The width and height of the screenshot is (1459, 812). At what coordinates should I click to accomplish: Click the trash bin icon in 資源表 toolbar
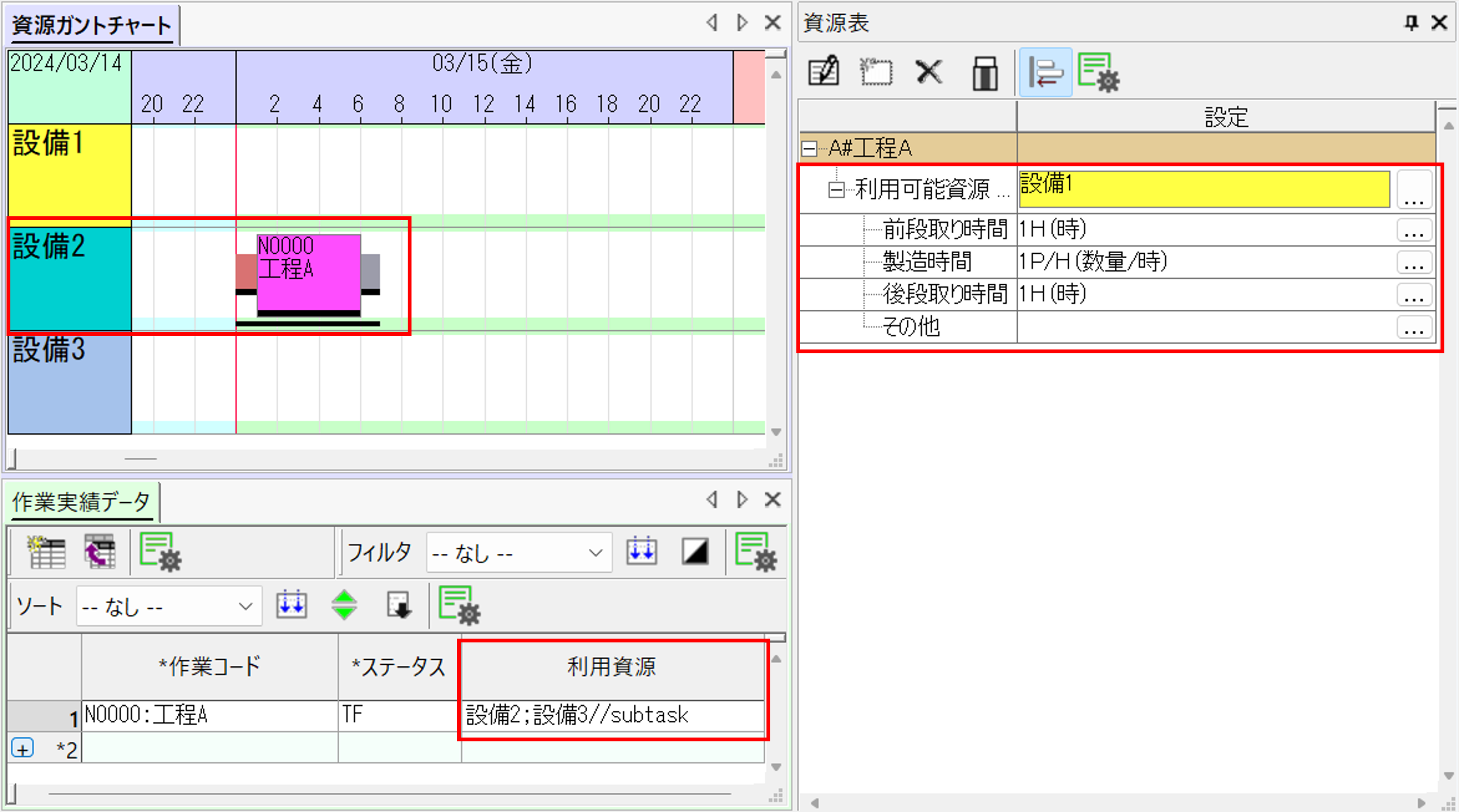(x=985, y=73)
